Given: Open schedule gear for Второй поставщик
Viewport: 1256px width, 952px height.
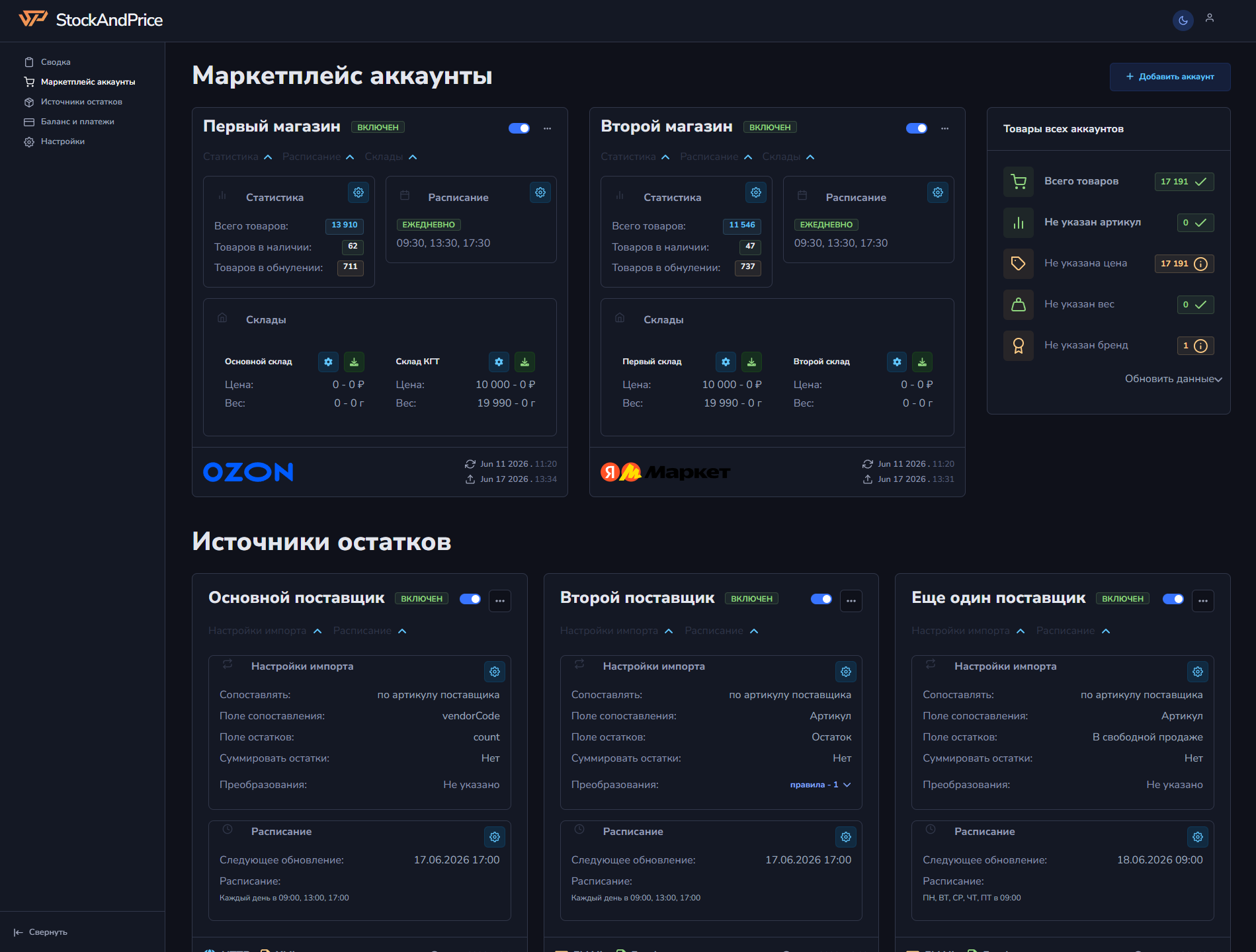Looking at the screenshot, I should point(846,837).
